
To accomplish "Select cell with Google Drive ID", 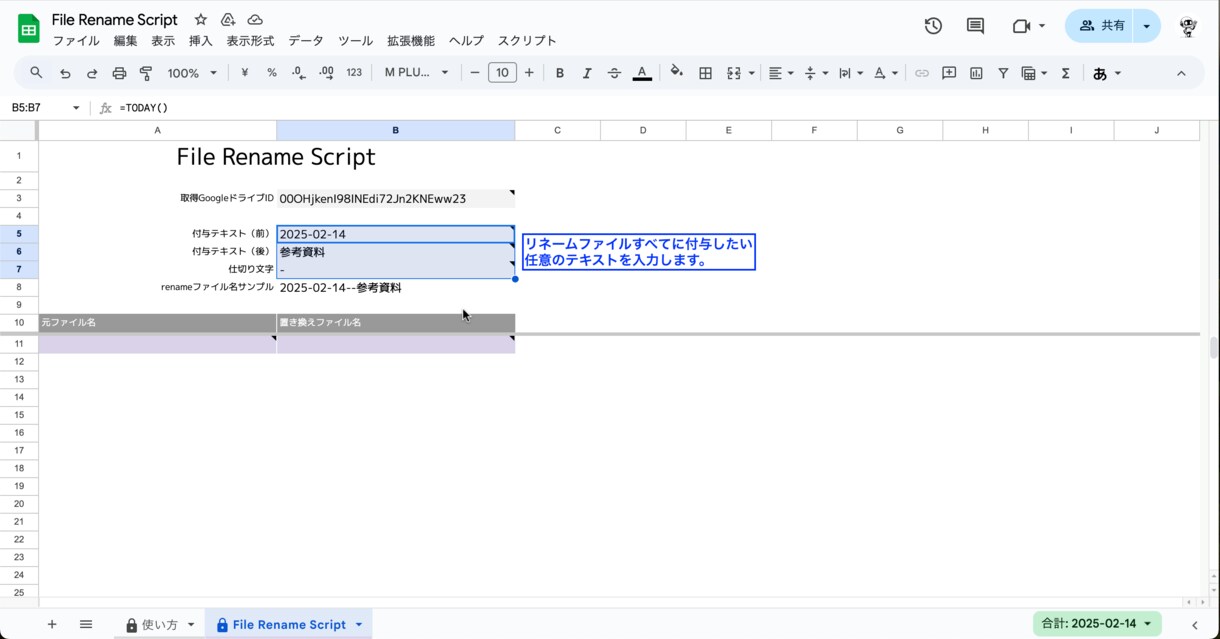I will click(x=396, y=198).
